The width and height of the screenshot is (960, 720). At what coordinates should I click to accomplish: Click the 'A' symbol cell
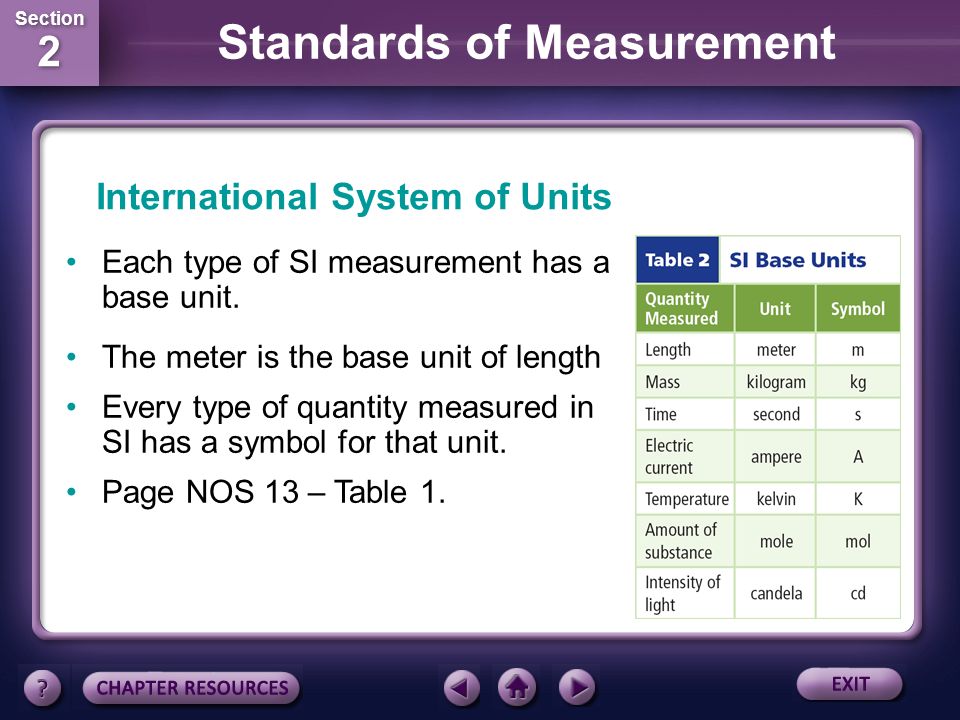(858, 457)
